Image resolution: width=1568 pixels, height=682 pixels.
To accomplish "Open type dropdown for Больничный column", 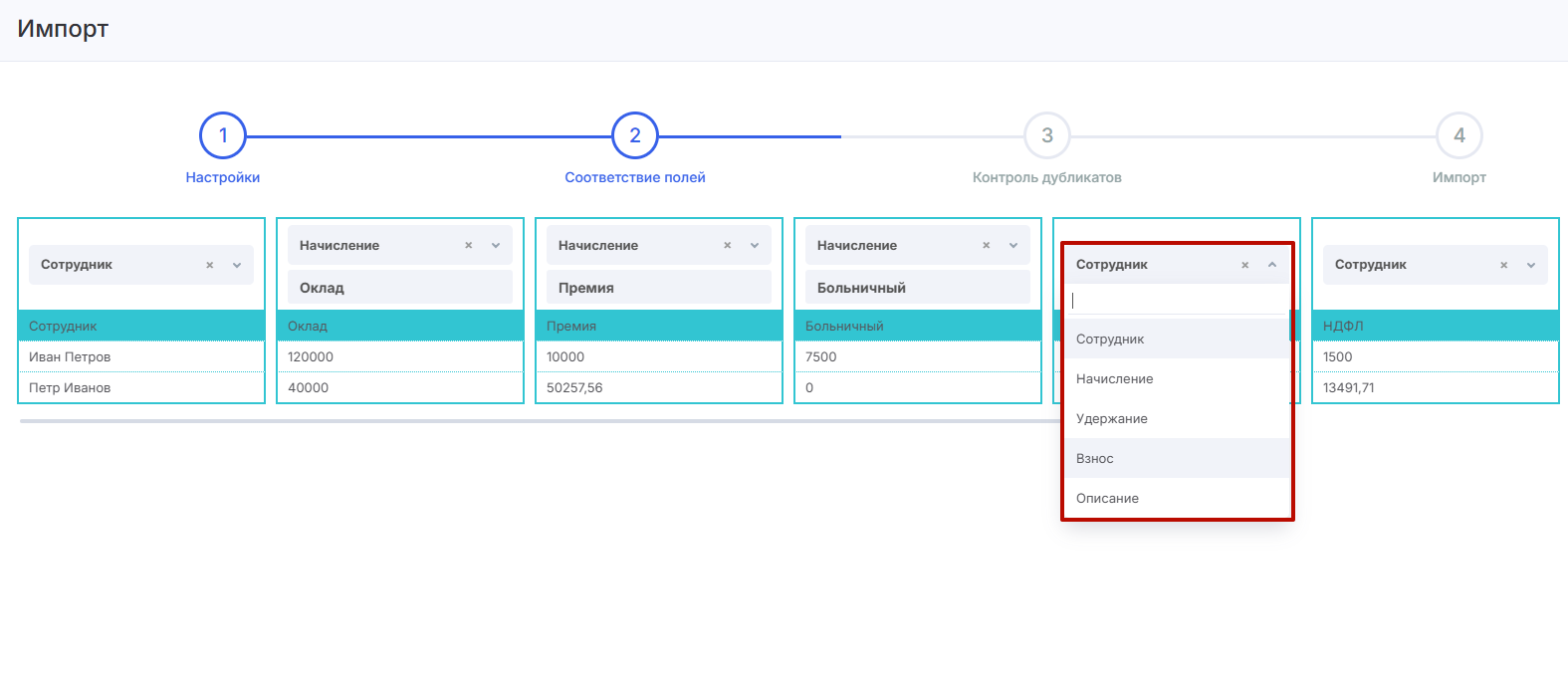I will [x=1013, y=245].
